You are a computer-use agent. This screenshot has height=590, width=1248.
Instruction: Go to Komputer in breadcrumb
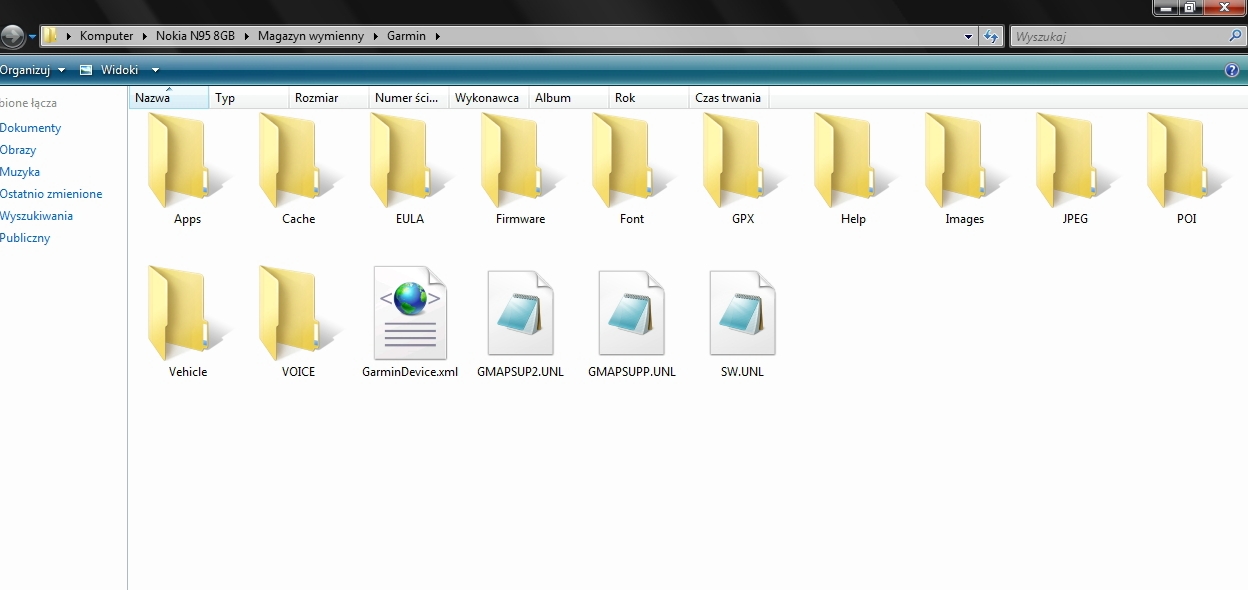click(107, 36)
